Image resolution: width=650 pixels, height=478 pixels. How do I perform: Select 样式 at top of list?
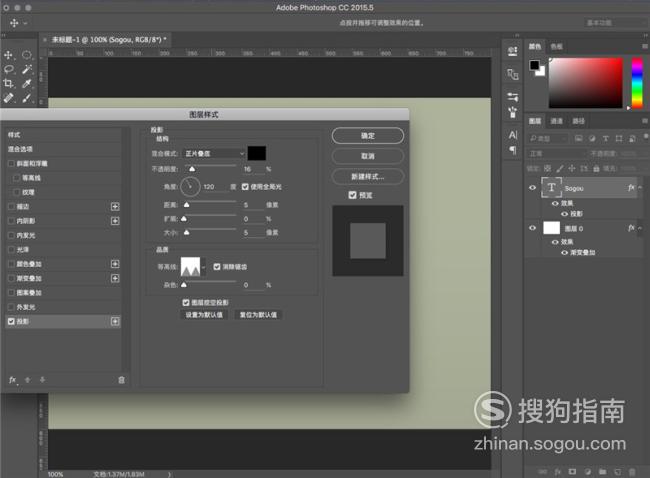pyautogui.click(x=63, y=135)
